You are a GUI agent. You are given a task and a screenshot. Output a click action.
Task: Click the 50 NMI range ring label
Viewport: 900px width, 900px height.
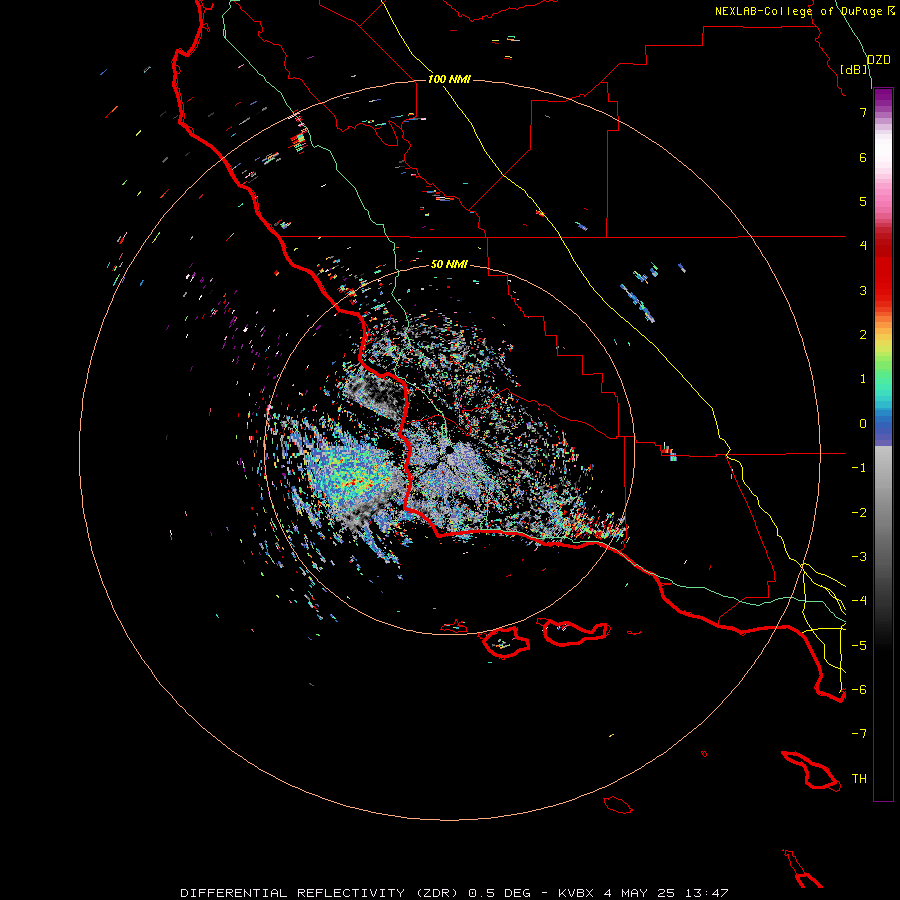pyautogui.click(x=449, y=264)
